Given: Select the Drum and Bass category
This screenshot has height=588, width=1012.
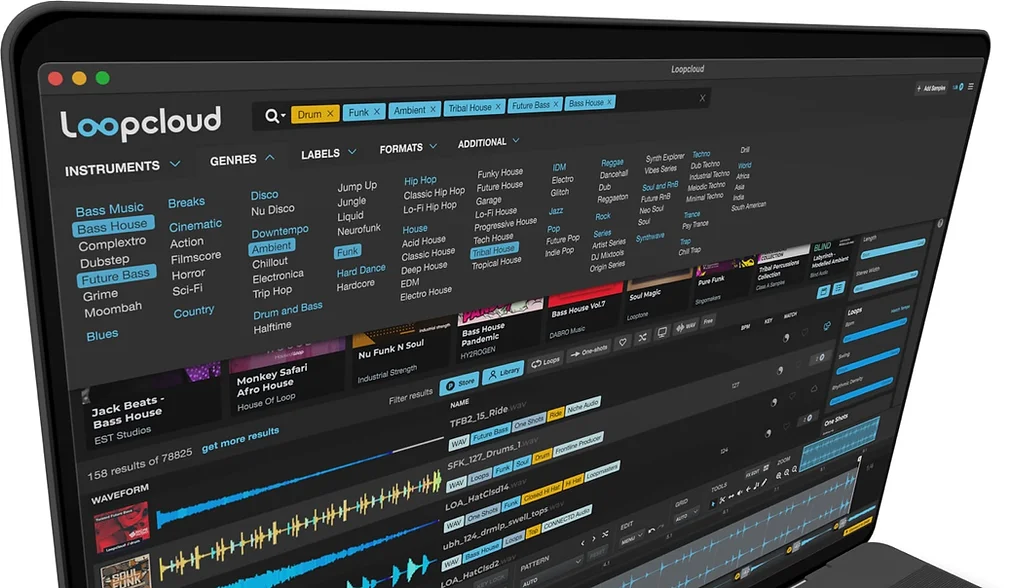Looking at the screenshot, I should [288, 310].
